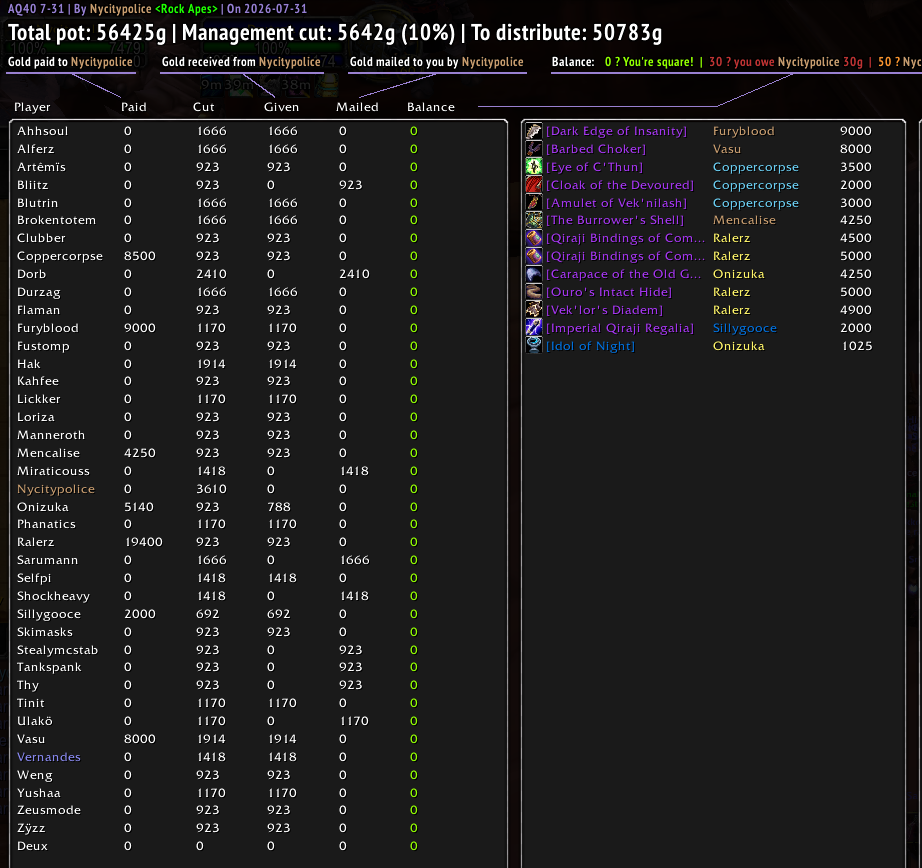Click the 1025 price of Idol of Night
This screenshot has height=868, width=922.
857,346
